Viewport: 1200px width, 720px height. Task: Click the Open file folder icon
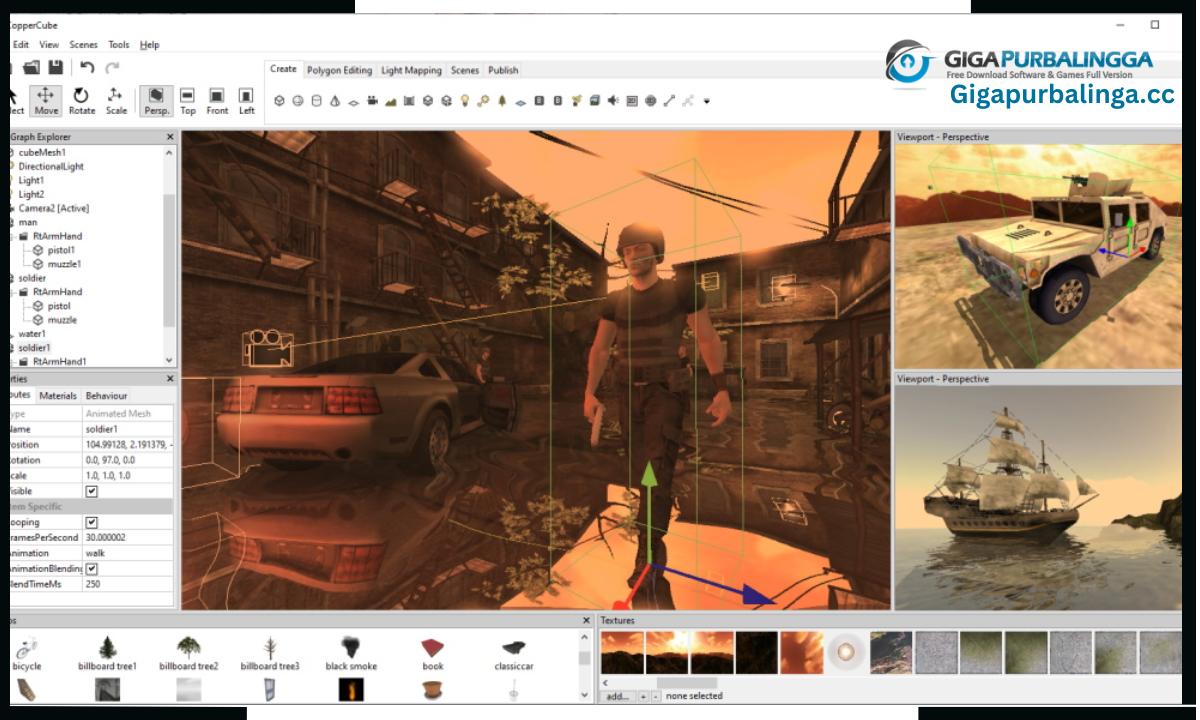[x=31, y=67]
